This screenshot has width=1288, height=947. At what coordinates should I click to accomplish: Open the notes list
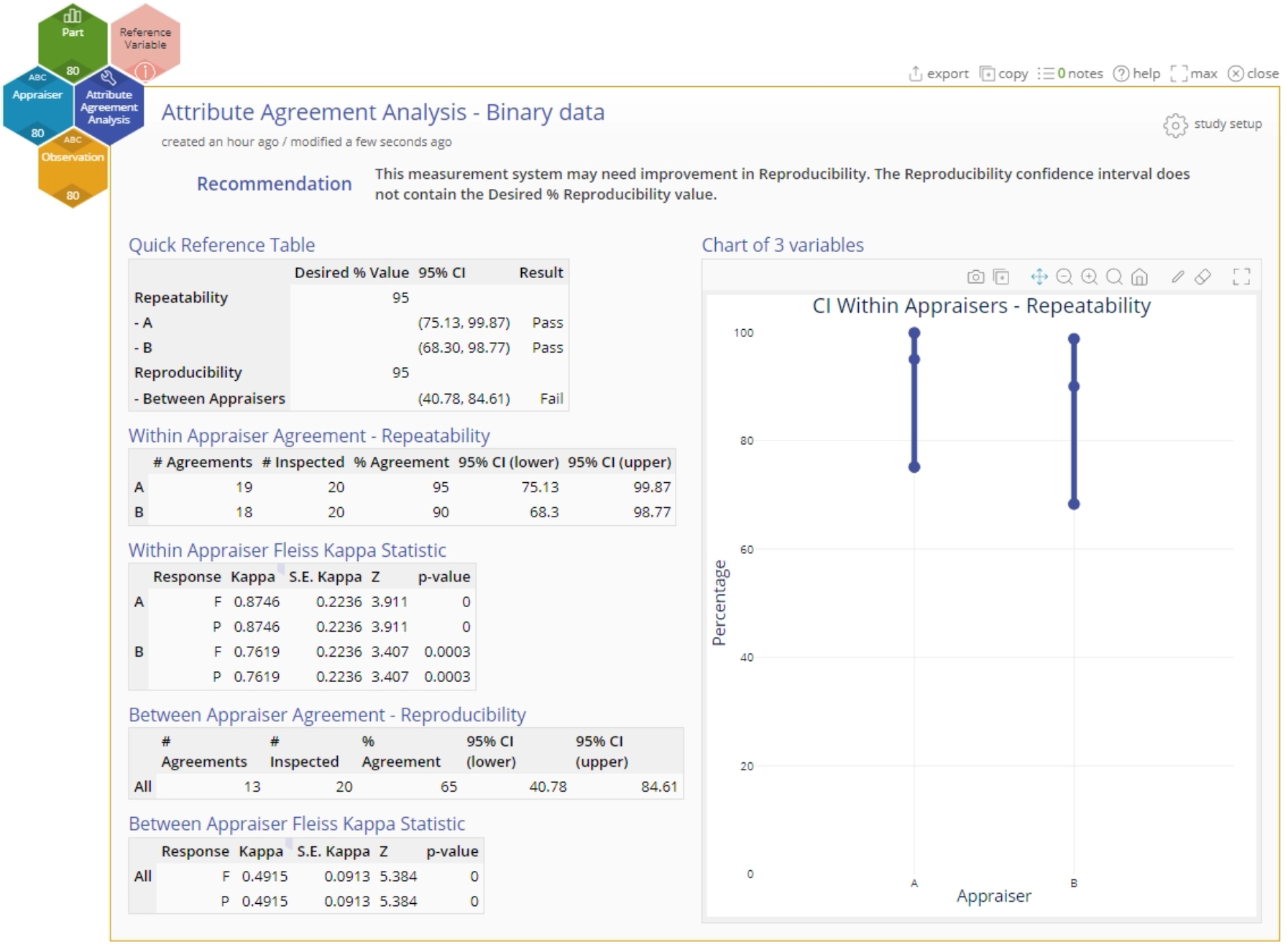pos(1070,73)
